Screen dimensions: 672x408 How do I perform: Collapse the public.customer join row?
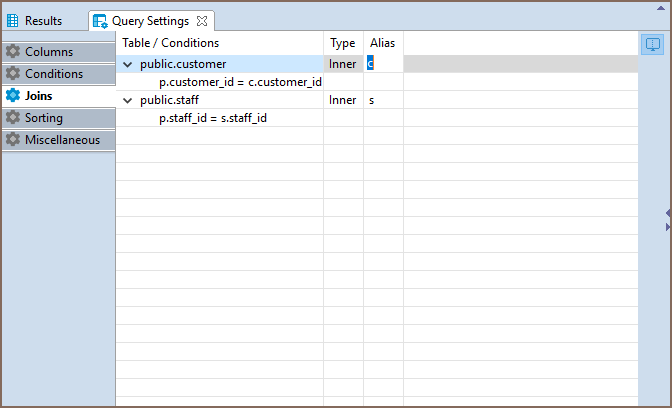(128, 64)
